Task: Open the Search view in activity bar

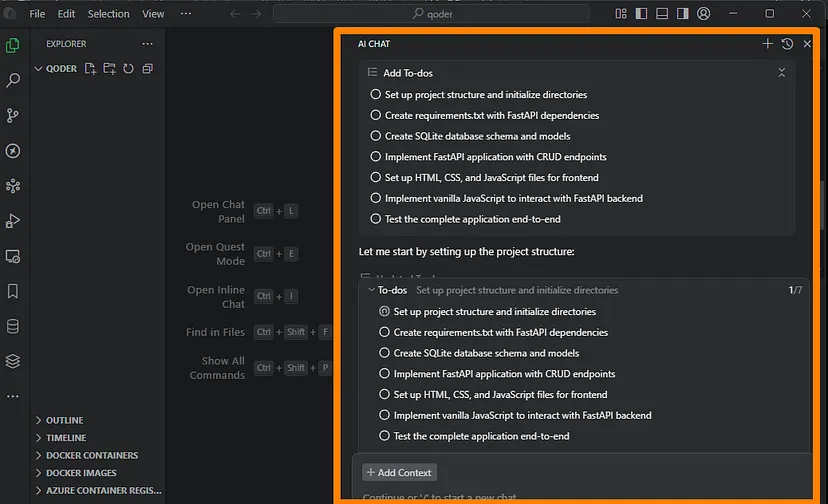Action: tap(13, 80)
